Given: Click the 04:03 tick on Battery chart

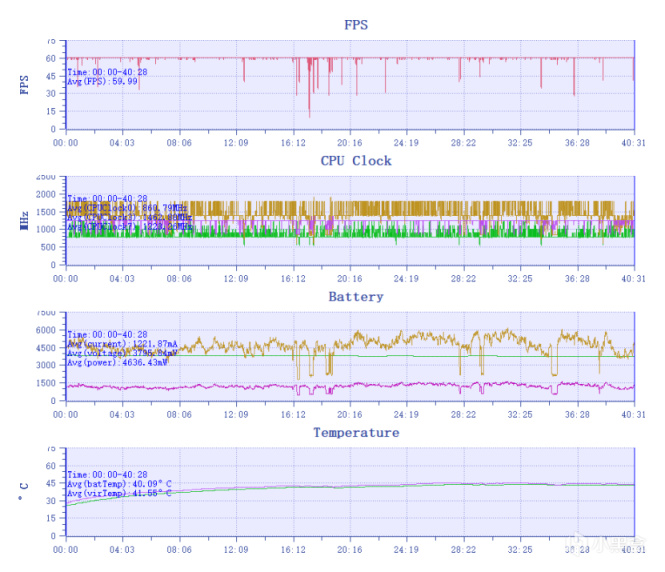Looking at the screenshot, I should pos(122,414).
